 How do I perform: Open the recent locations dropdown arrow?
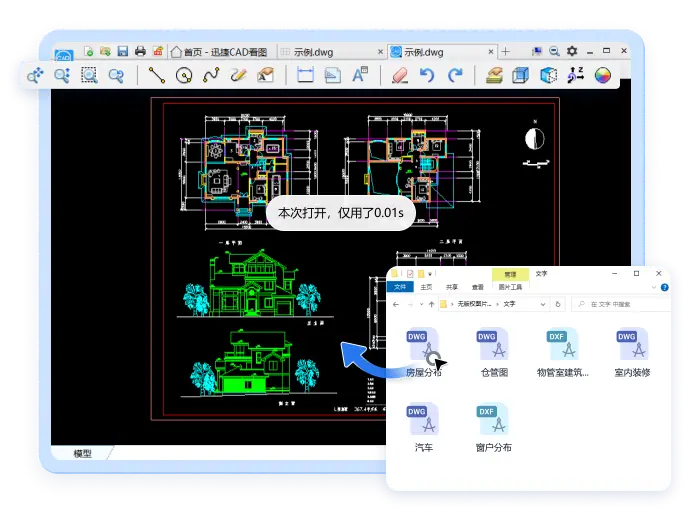point(421,304)
